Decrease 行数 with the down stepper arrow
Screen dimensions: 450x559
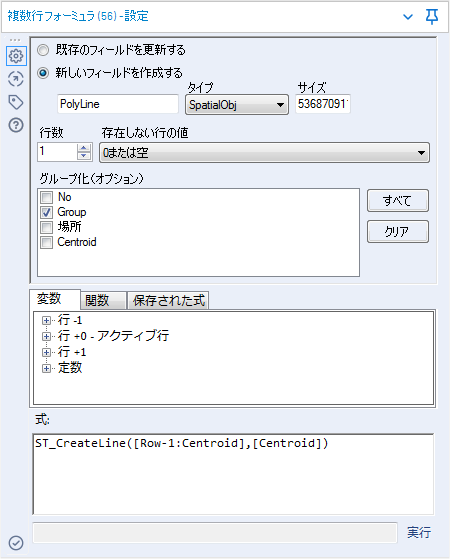84,156
